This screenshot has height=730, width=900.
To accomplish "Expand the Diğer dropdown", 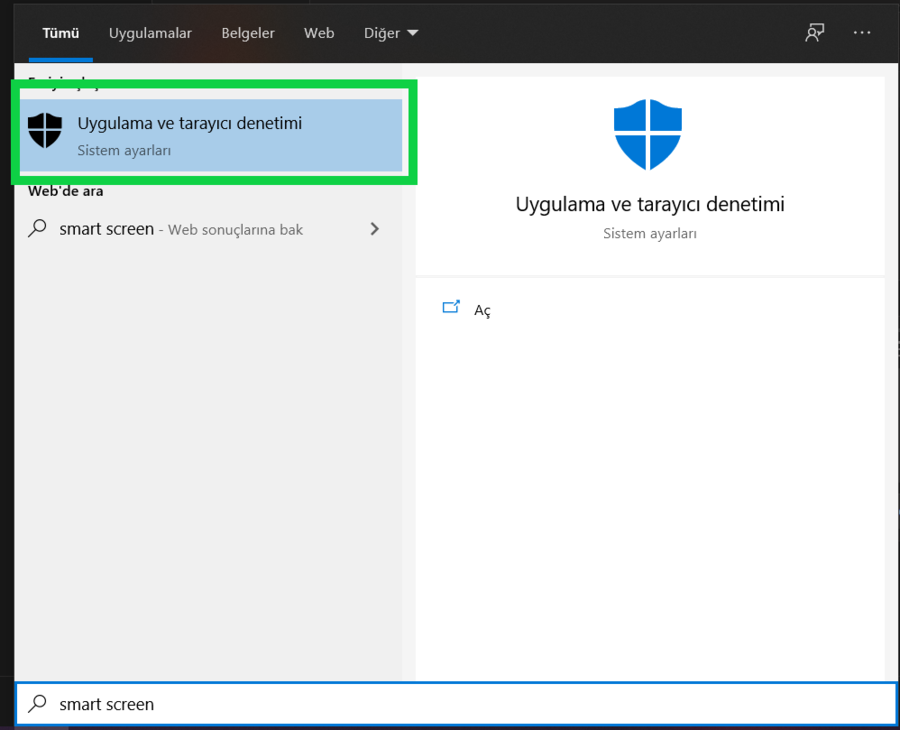I will [391, 33].
